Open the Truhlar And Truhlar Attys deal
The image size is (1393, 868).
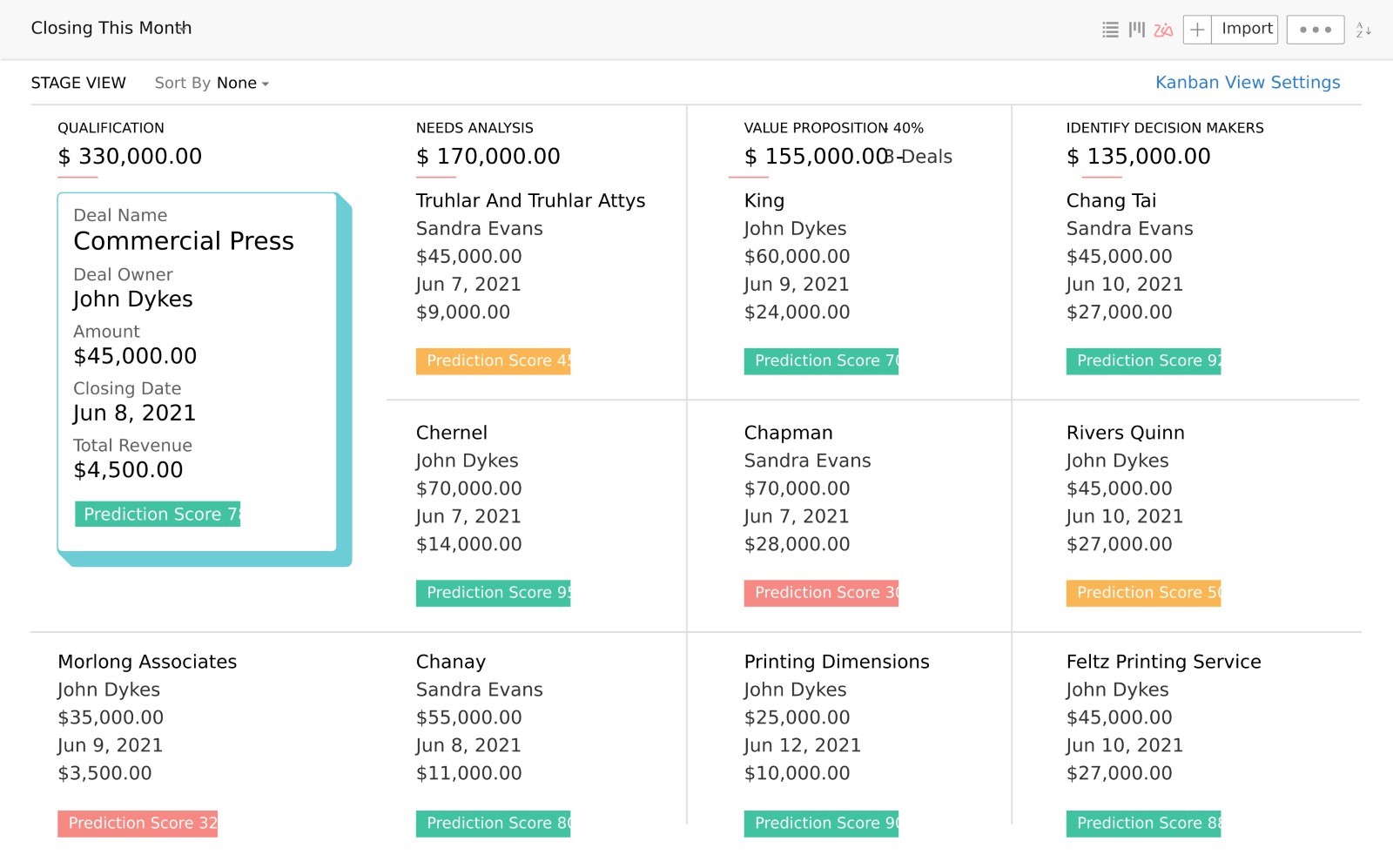click(530, 200)
